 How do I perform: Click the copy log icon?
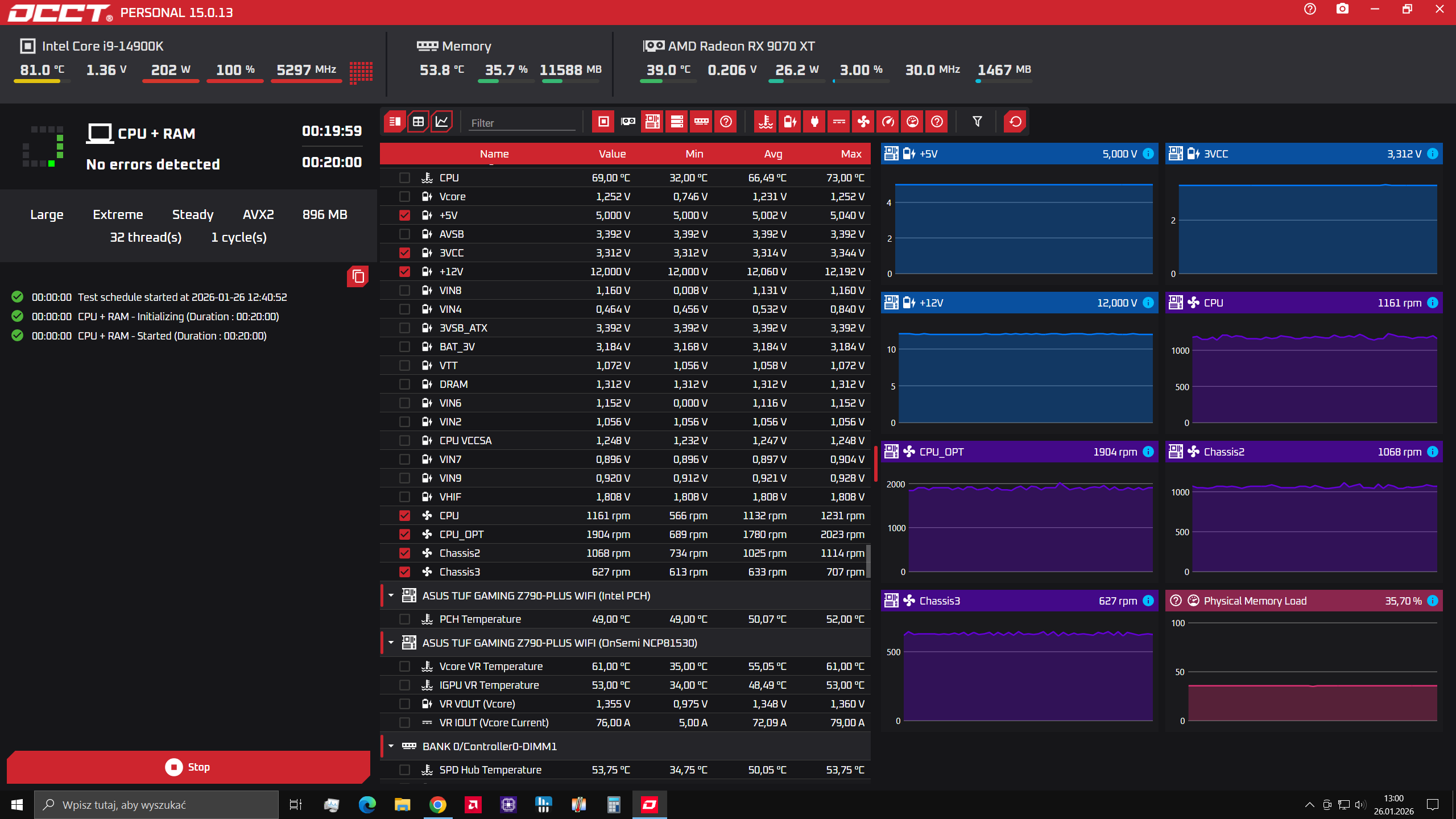[x=358, y=277]
